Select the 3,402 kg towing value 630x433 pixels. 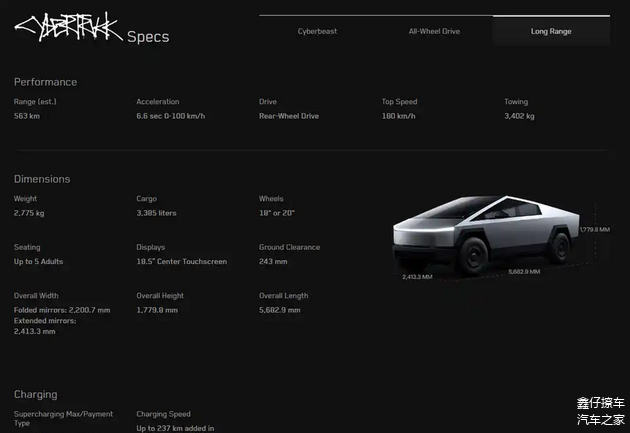click(519, 116)
